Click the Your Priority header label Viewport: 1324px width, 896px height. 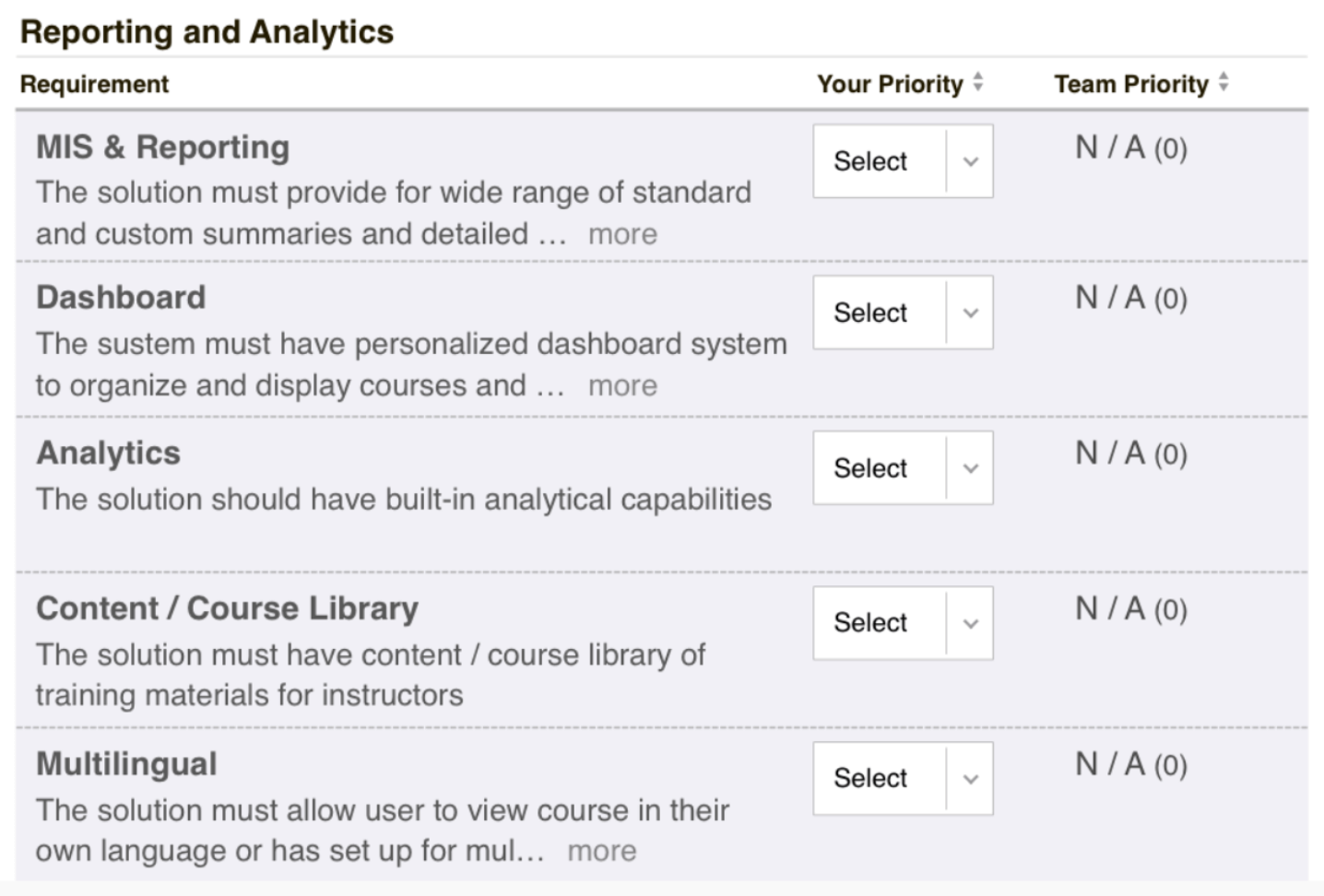pos(889,84)
